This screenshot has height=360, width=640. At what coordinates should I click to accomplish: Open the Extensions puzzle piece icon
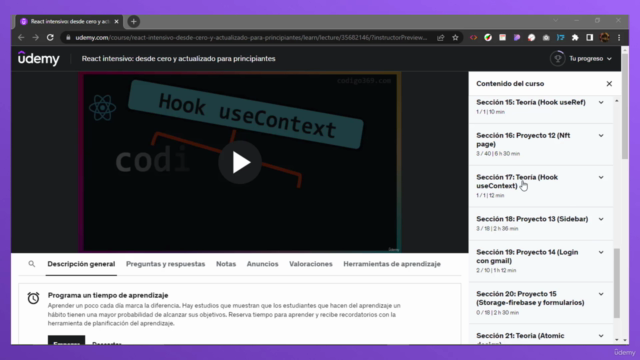[x=575, y=38]
